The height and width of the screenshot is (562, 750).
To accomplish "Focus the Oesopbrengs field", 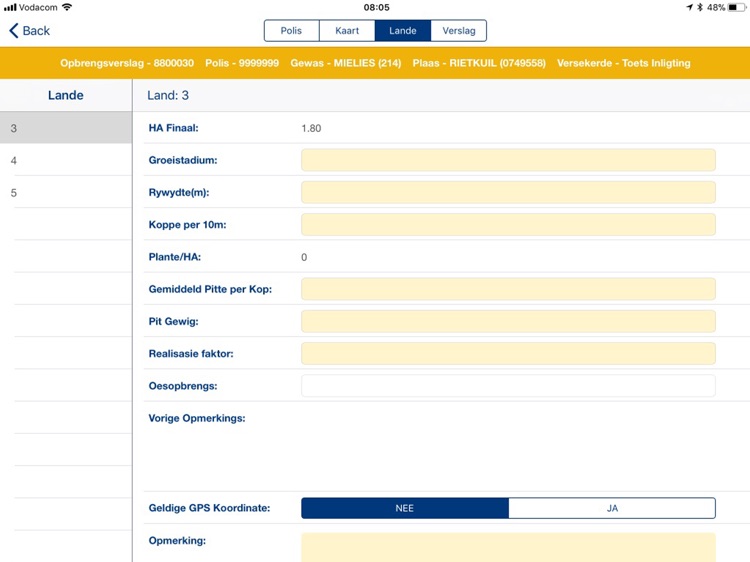I will pos(508,386).
